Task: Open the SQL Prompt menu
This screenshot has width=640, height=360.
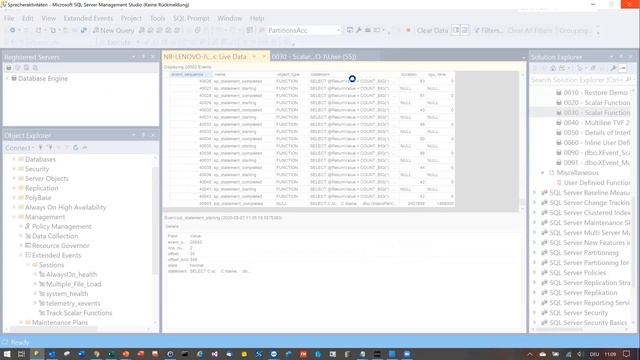Action: click(191, 18)
